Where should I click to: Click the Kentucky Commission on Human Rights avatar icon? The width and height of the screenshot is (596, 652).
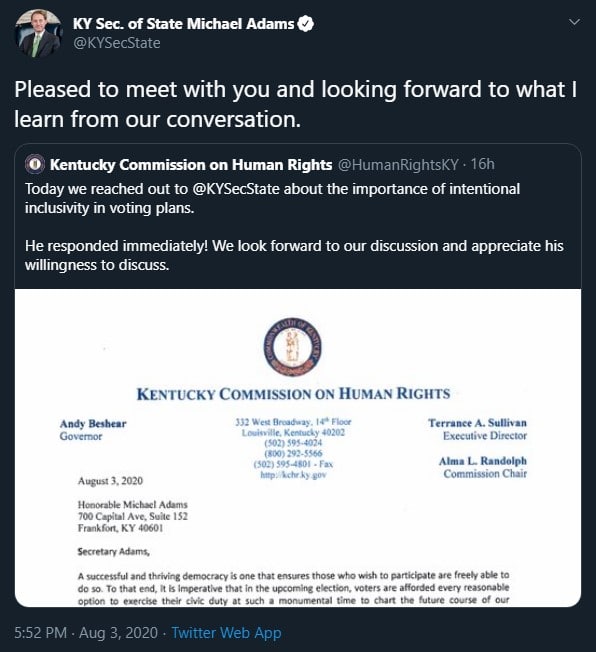click(x=35, y=165)
